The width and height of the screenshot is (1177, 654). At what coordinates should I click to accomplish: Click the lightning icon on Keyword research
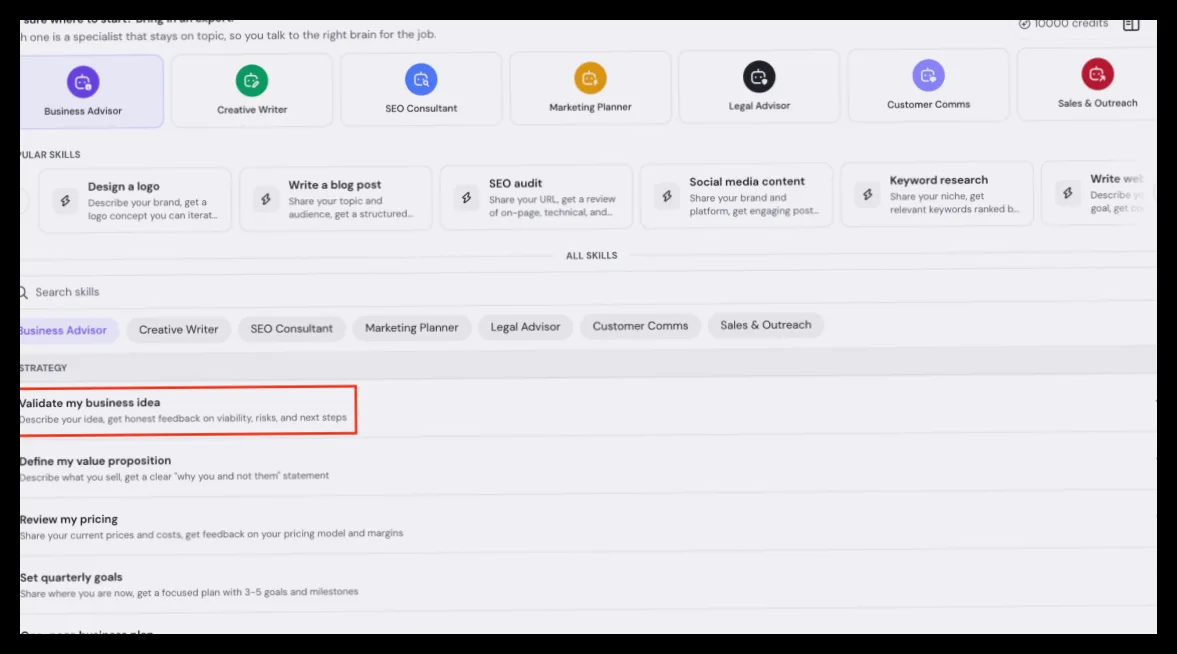coord(867,194)
